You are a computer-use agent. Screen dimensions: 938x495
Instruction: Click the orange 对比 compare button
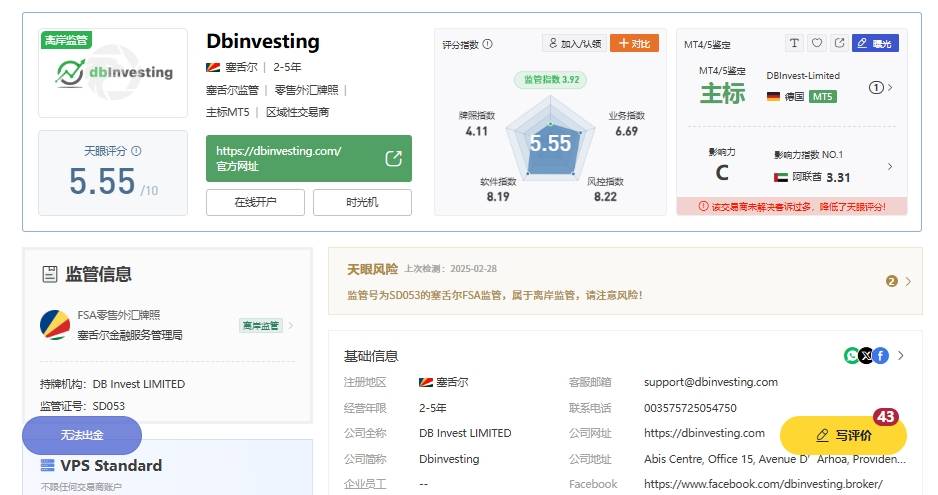coord(634,43)
